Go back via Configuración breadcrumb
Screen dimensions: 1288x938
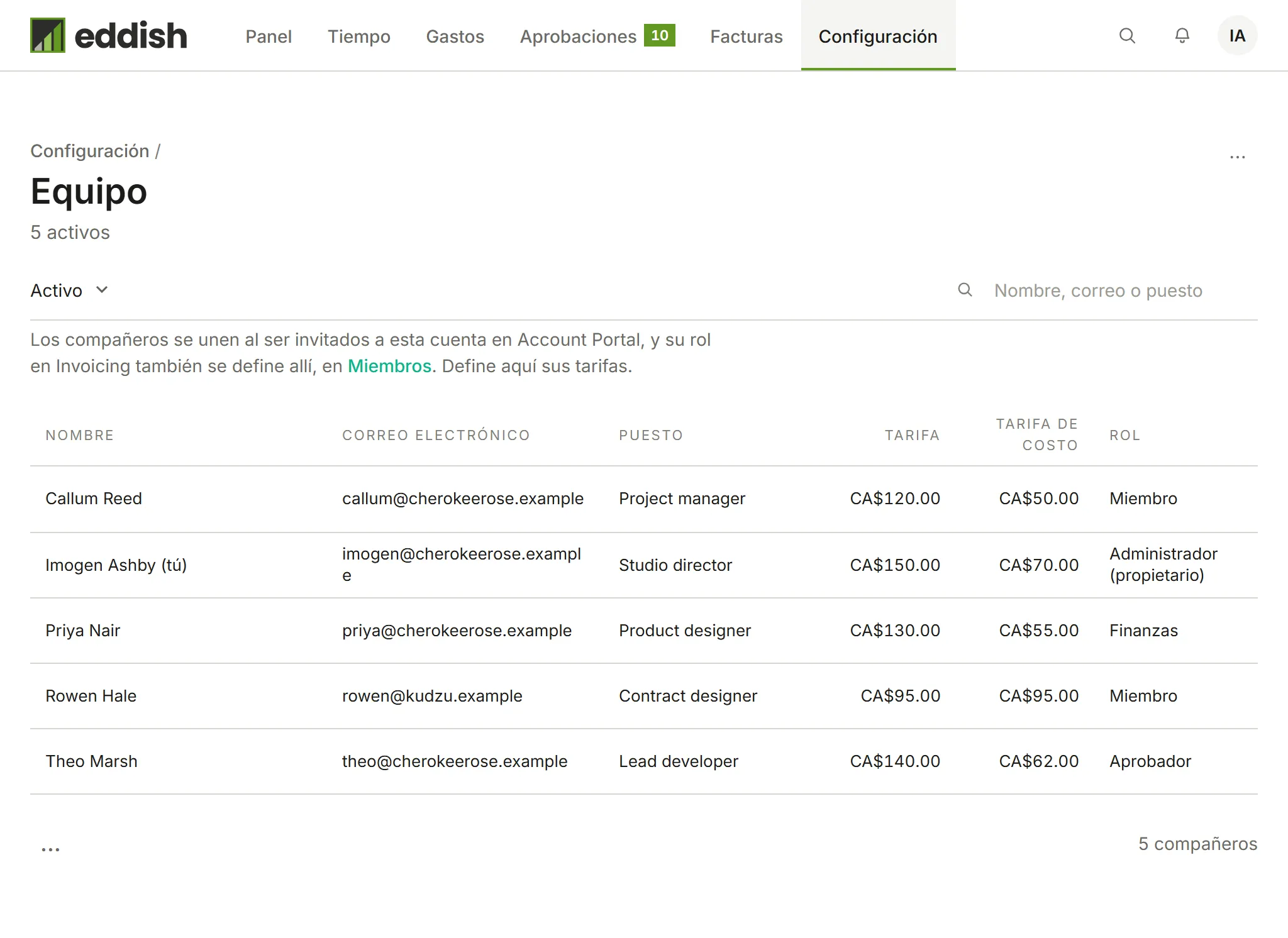coord(90,151)
